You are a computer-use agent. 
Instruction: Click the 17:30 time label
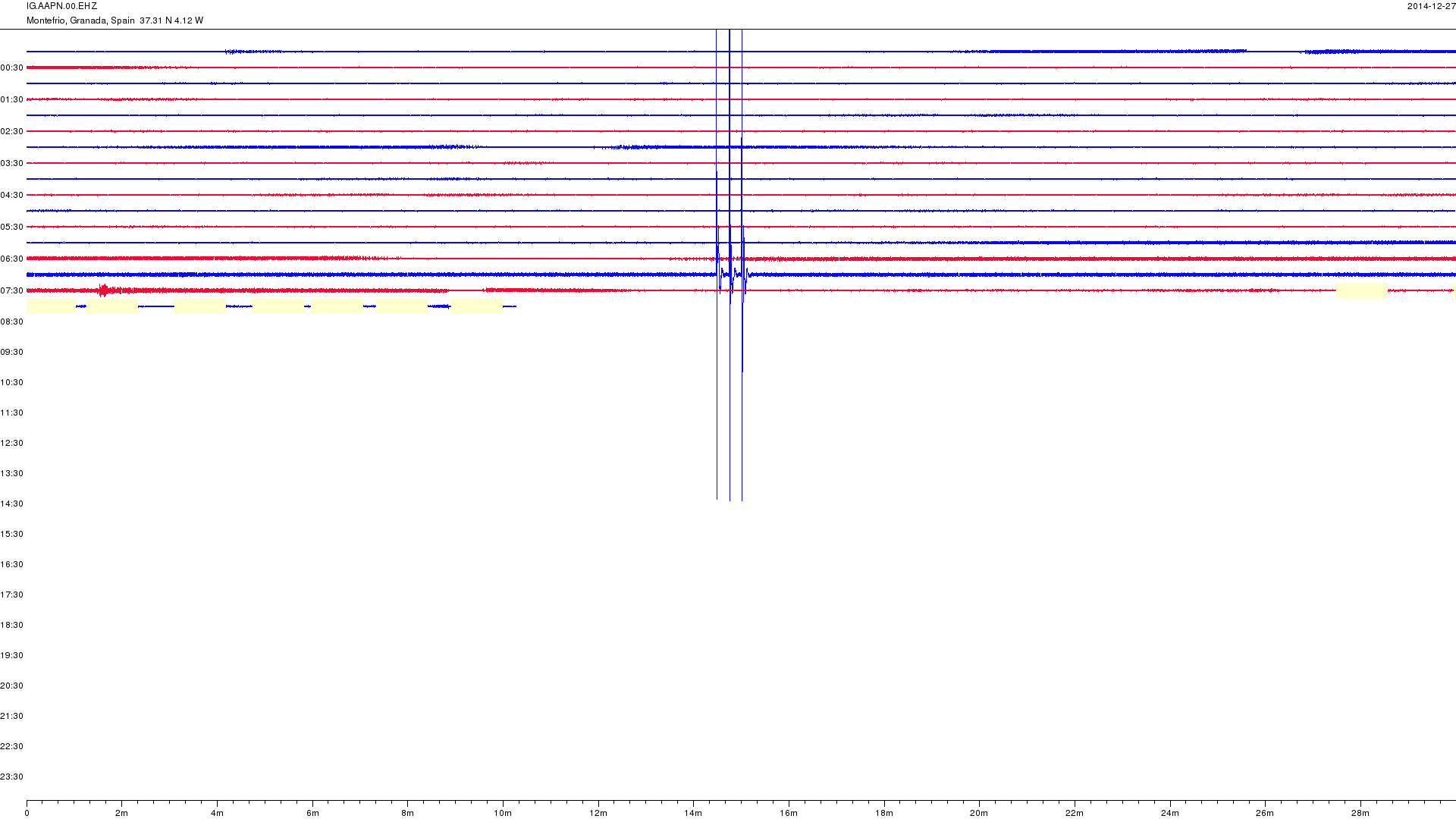(11, 595)
